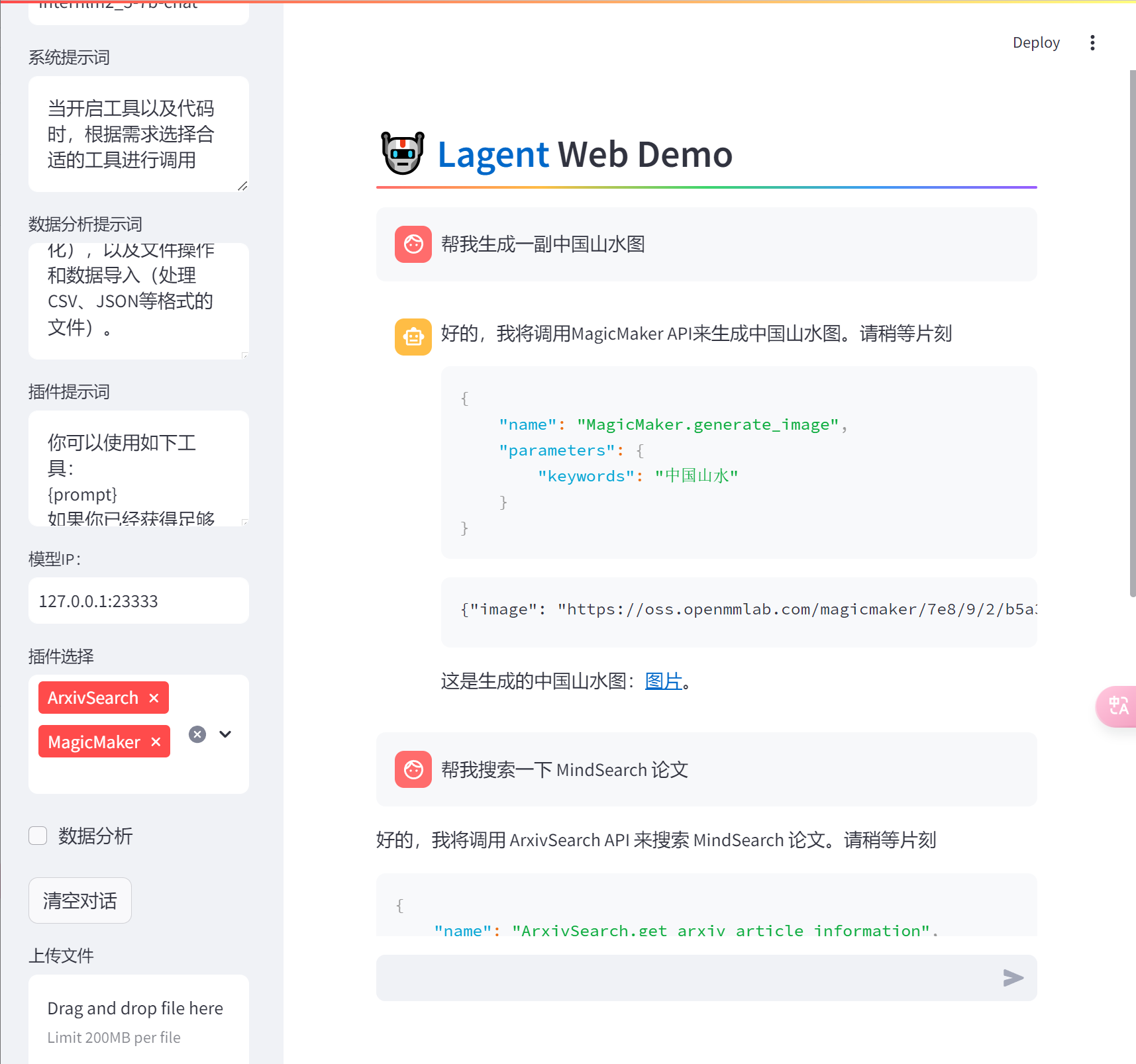This screenshot has height=1064, width=1136.
Task: Focus the 模型IP input field
Action: 138,601
